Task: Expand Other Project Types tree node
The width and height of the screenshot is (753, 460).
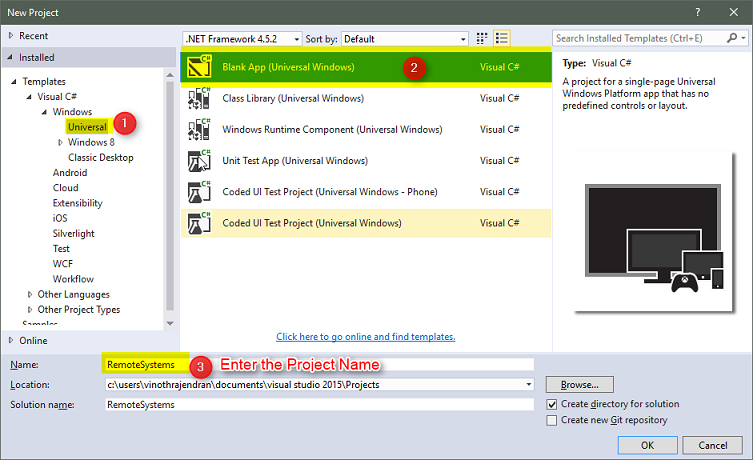Action: point(30,310)
